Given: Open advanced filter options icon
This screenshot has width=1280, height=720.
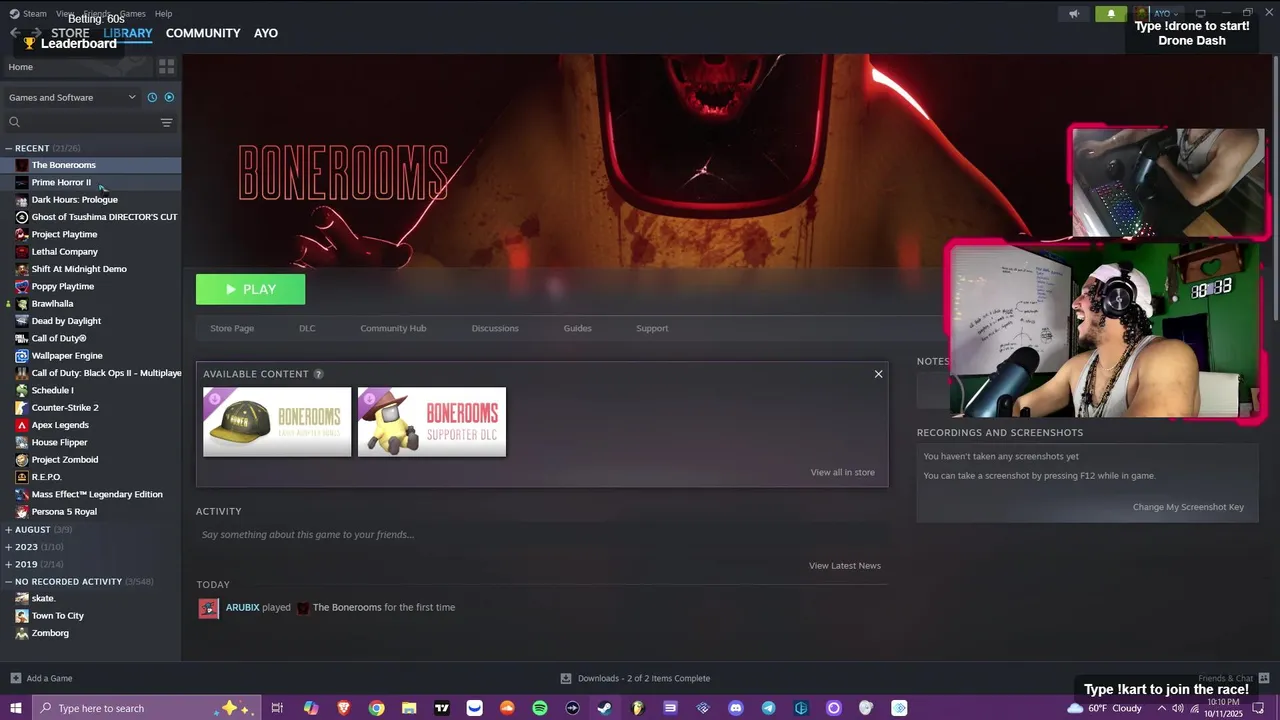Looking at the screenshot, I should point(167,122).
